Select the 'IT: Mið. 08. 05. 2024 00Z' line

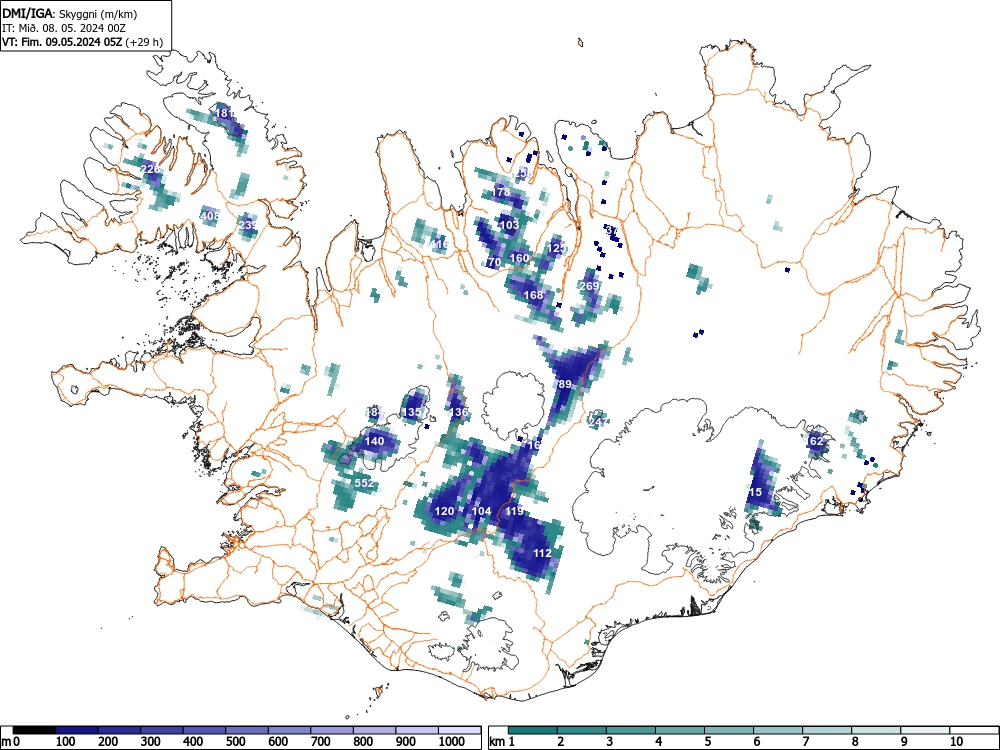click(x=64, y=28)
